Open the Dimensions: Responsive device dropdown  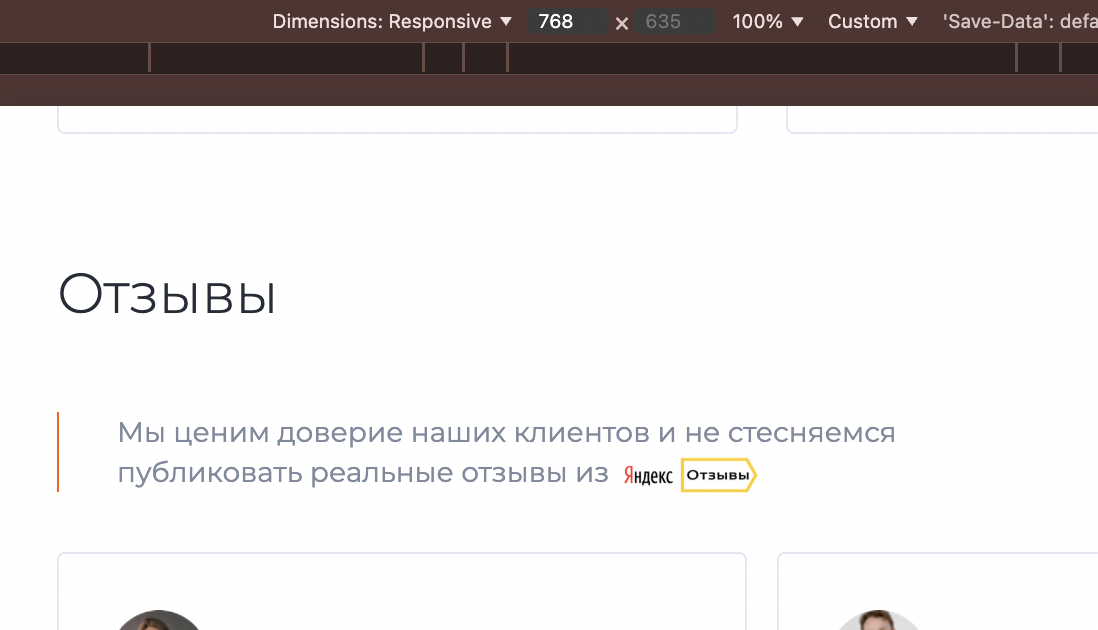tap(392, 21)
